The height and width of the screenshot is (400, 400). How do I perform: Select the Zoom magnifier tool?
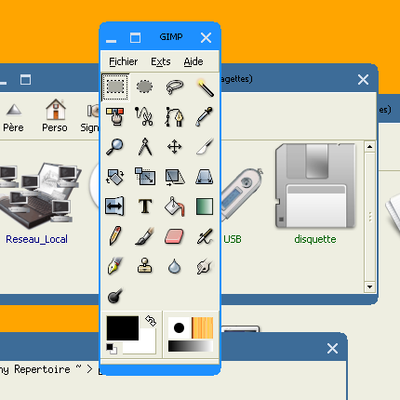pyautogui.click(x=115, y=147)
